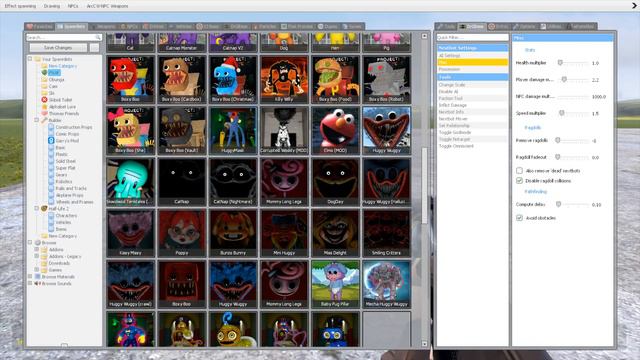Viewport: 640px width, 360px height.
Task: Collapse the Your Spawnlists tree node
Action: [30, 59]
